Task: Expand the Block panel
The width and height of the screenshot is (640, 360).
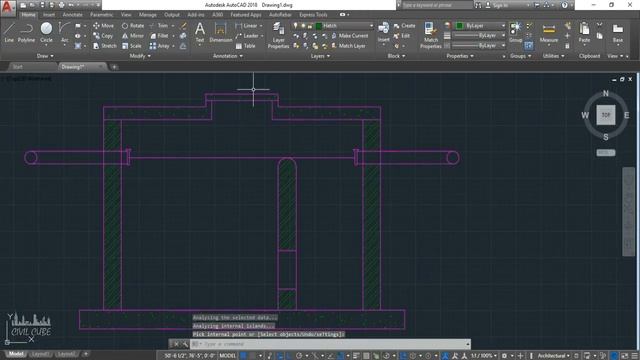Action: click(396, 56)
